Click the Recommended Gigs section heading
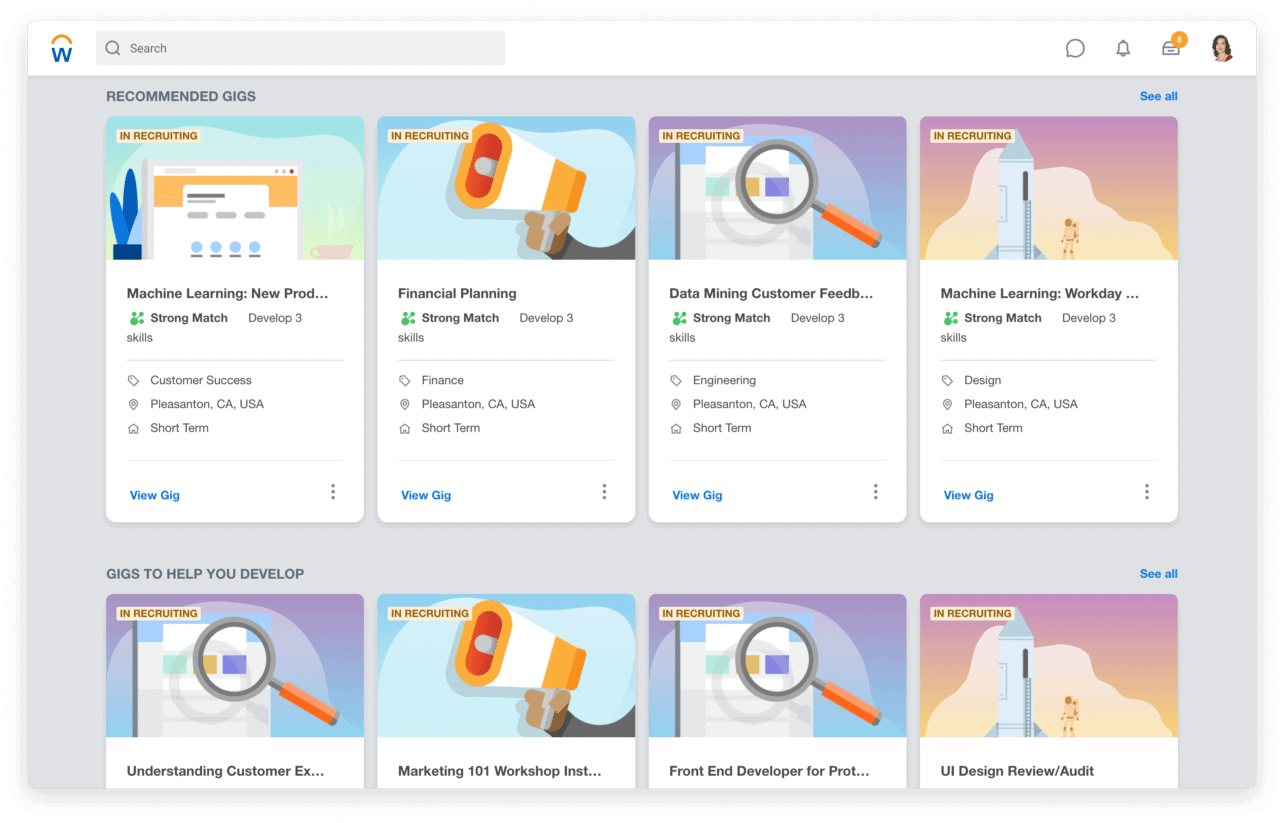 [181, 97]
